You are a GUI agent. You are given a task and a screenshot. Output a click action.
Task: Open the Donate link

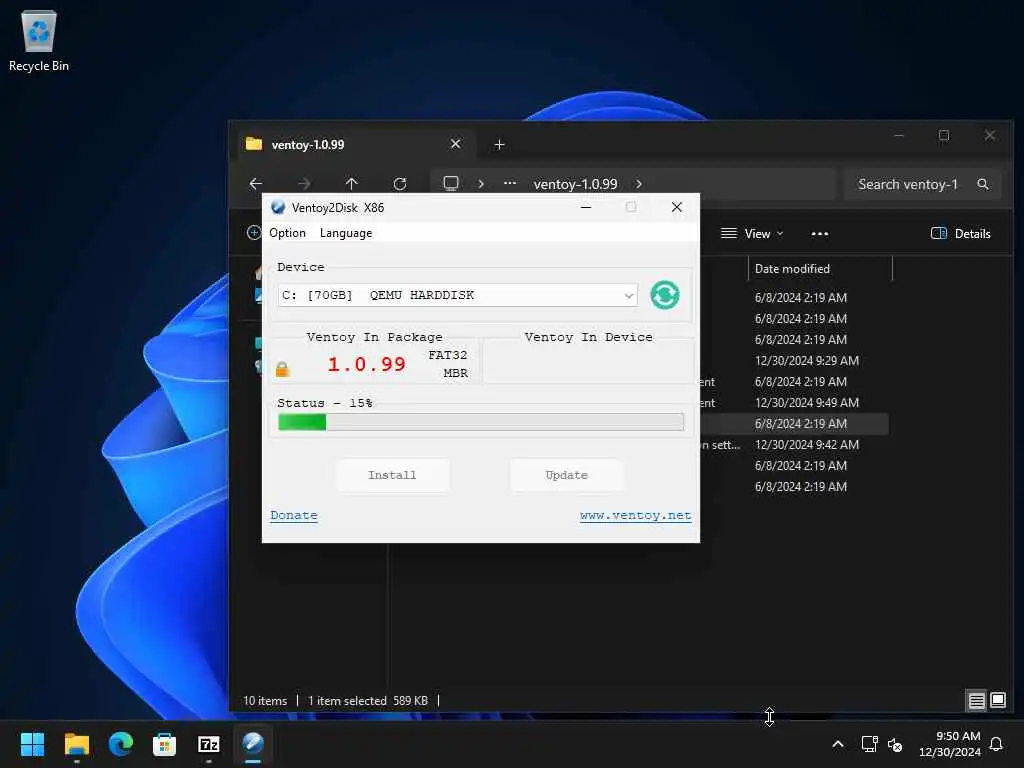pyautogui.click(x=294, y=515)
